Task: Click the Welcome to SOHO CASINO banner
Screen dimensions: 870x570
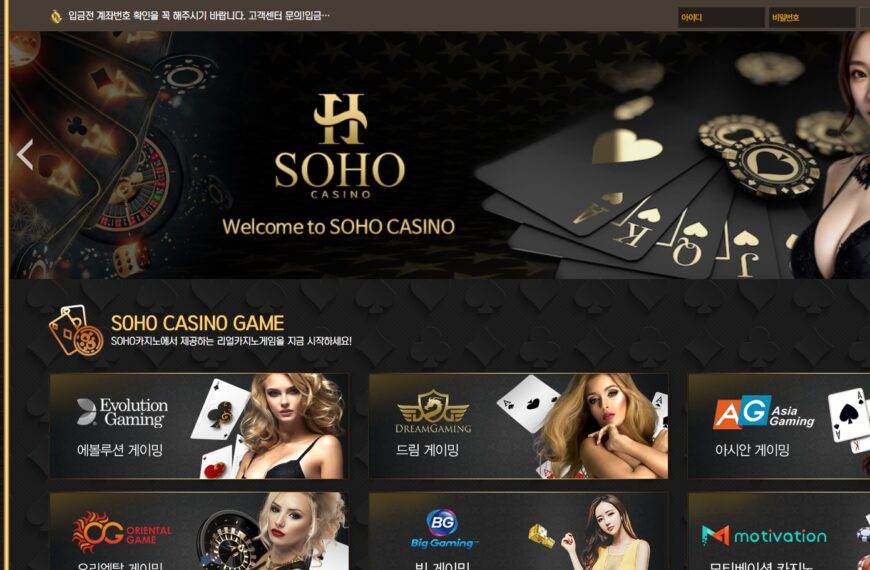Action: (x=439, y=155)
